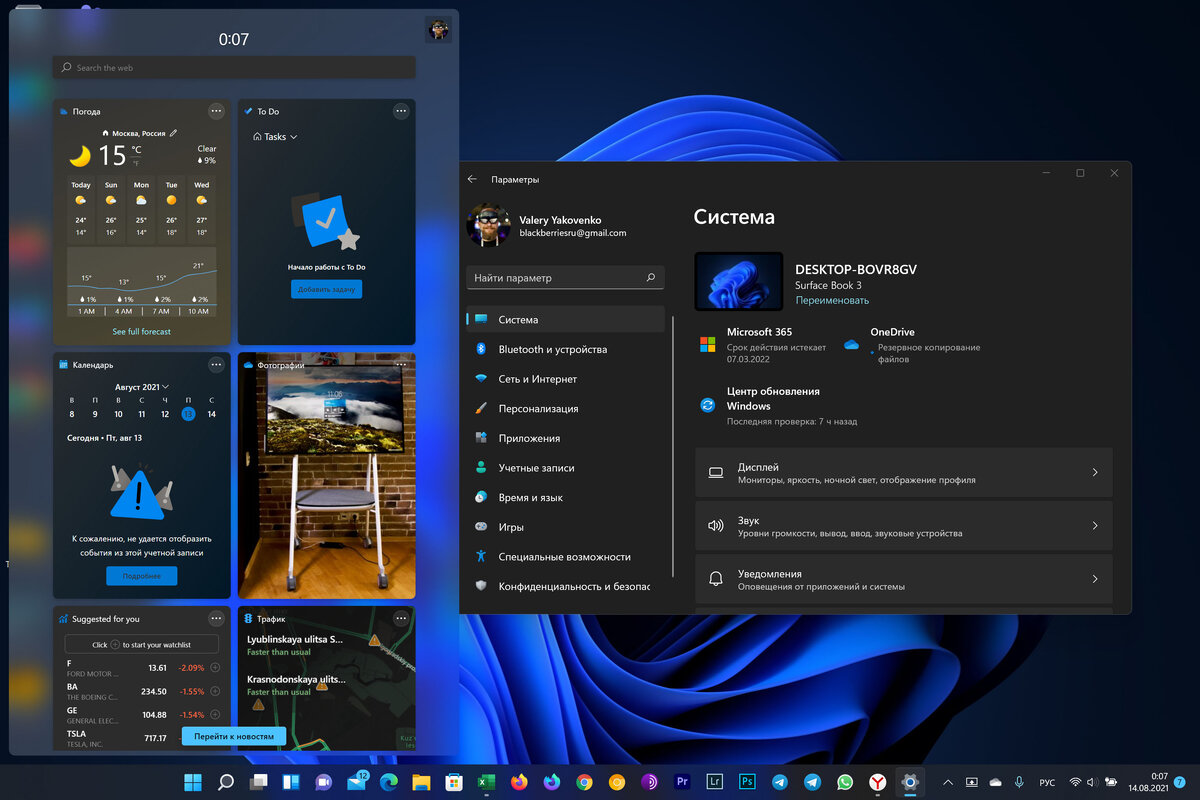Screen dimensions: 1200x800
Task: Click Подробнее button in calendar widget
Action: tap(142, 576)
